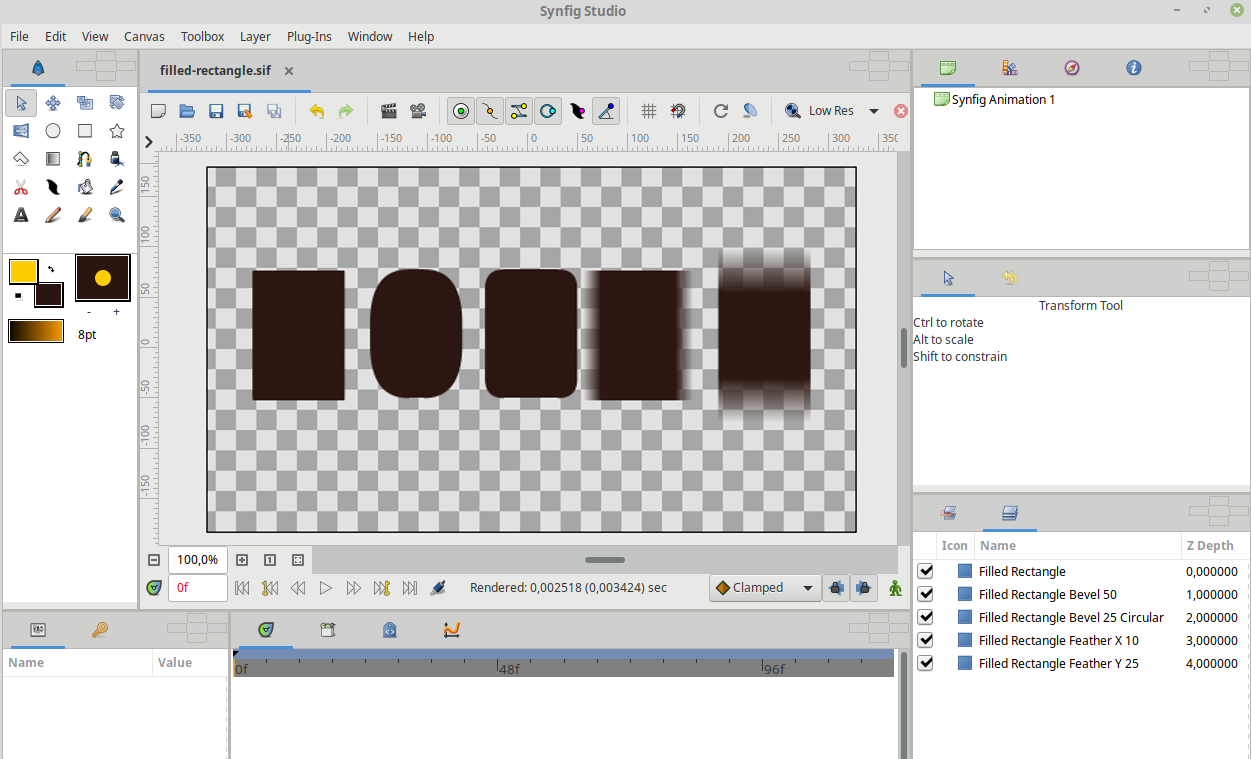Viewport: 1251px width, 759px height.
Task: Toggle the animation mode icon
Action: click(895, 588)
